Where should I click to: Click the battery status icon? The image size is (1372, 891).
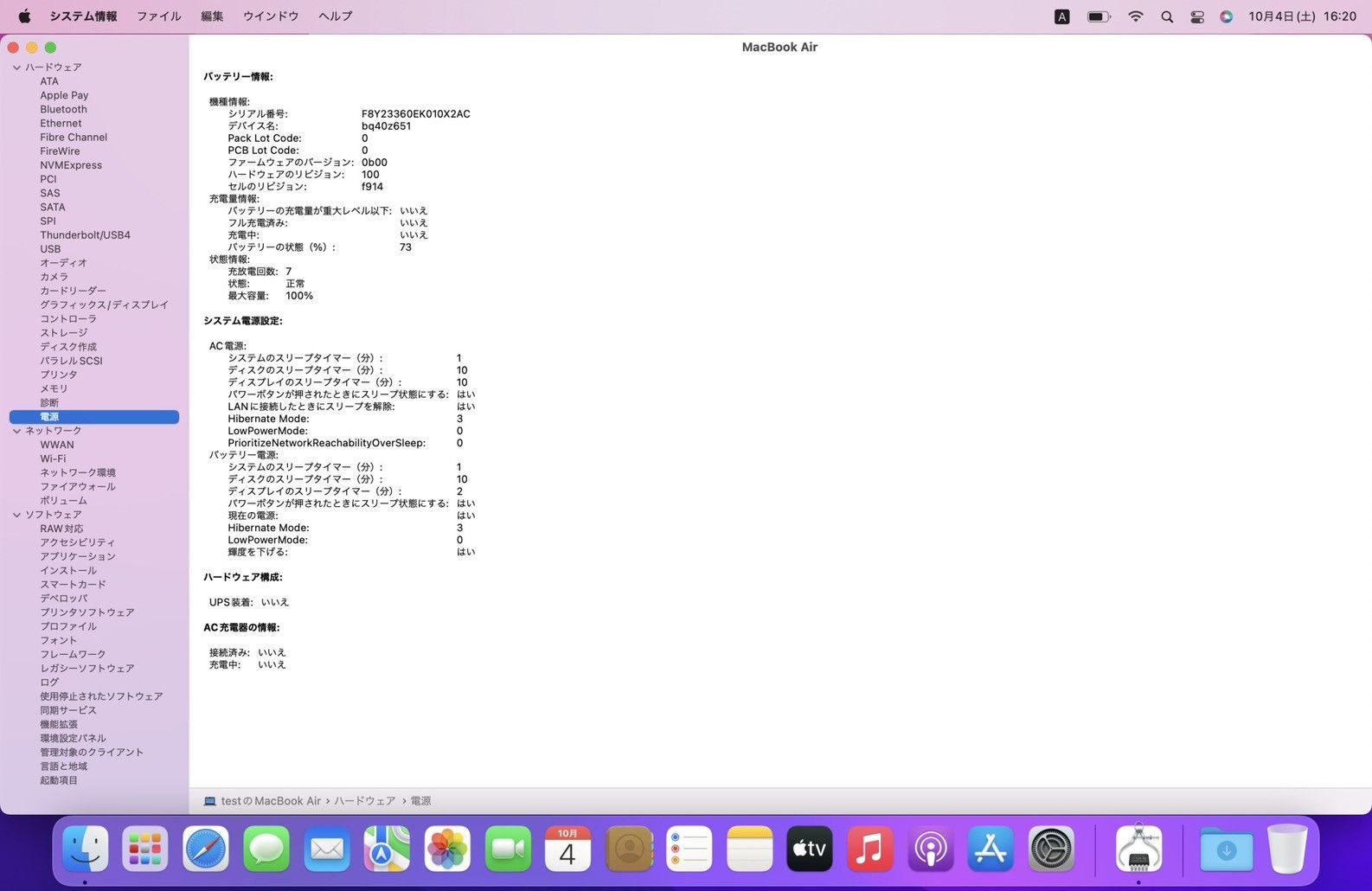[x=1099, y=16]
